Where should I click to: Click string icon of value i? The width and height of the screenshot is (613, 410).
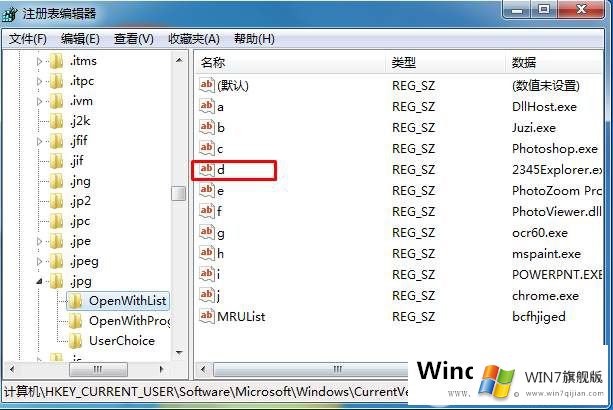[206, 275]
